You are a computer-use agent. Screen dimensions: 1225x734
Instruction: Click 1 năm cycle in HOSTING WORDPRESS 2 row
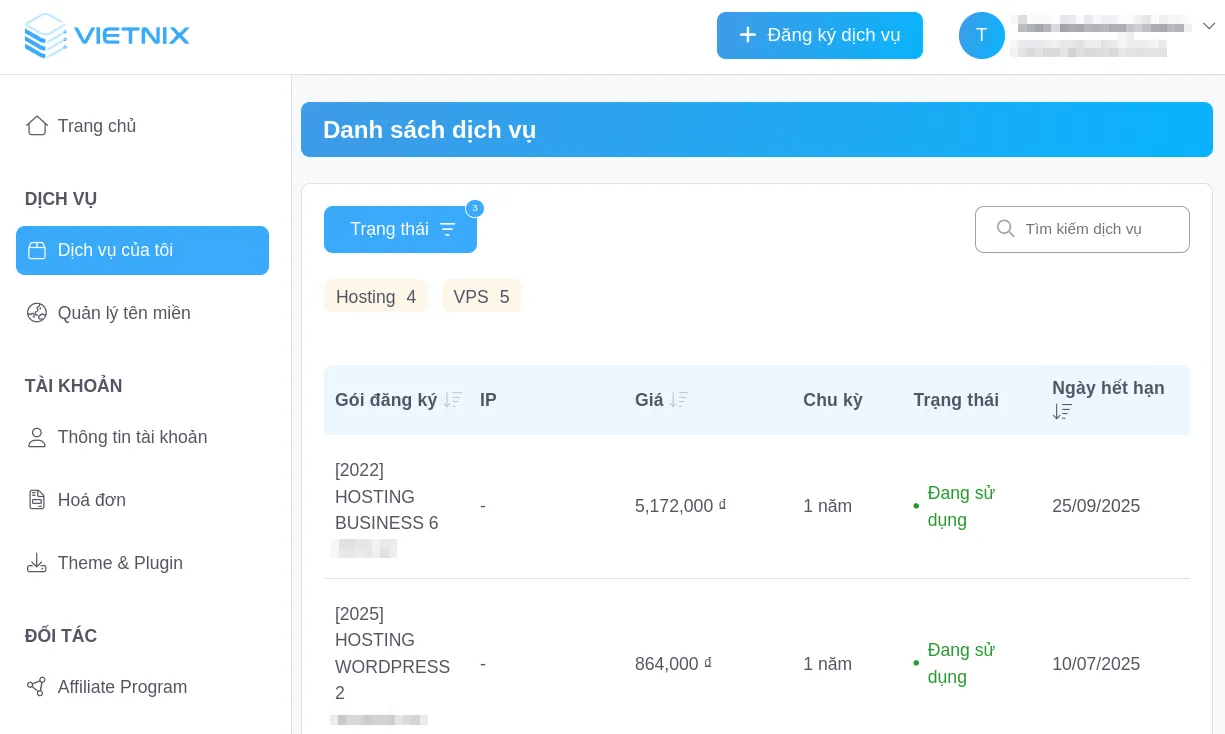(x=828, y=664)
